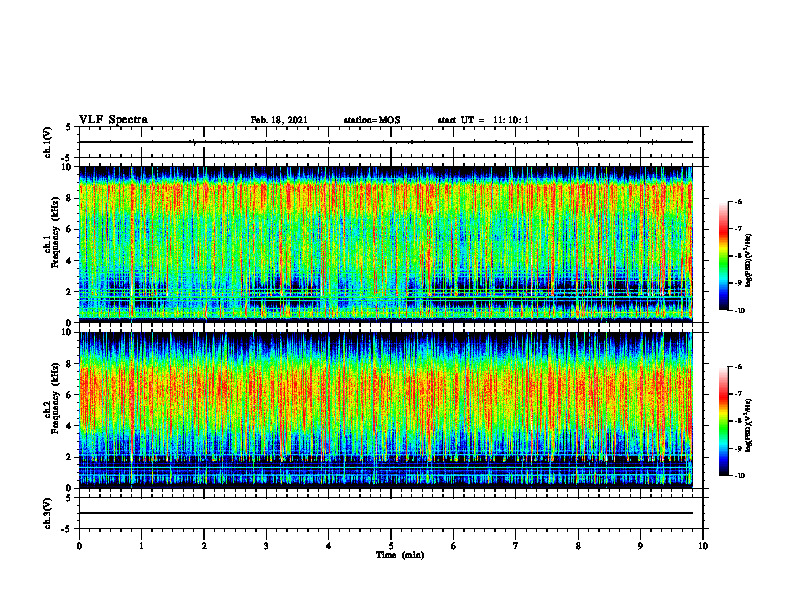Click the "Time (min)" x-axis label
The image size is (792, 612).
point(400,555)
